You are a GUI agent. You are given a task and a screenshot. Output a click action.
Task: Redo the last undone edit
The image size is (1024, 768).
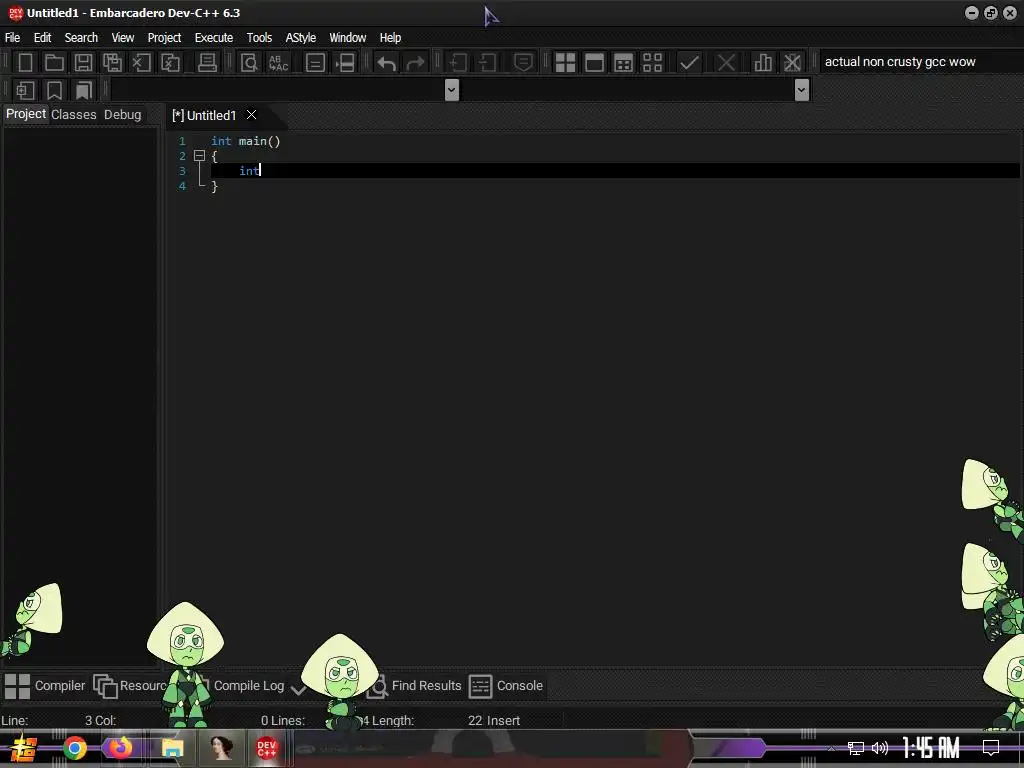[415, 63]
